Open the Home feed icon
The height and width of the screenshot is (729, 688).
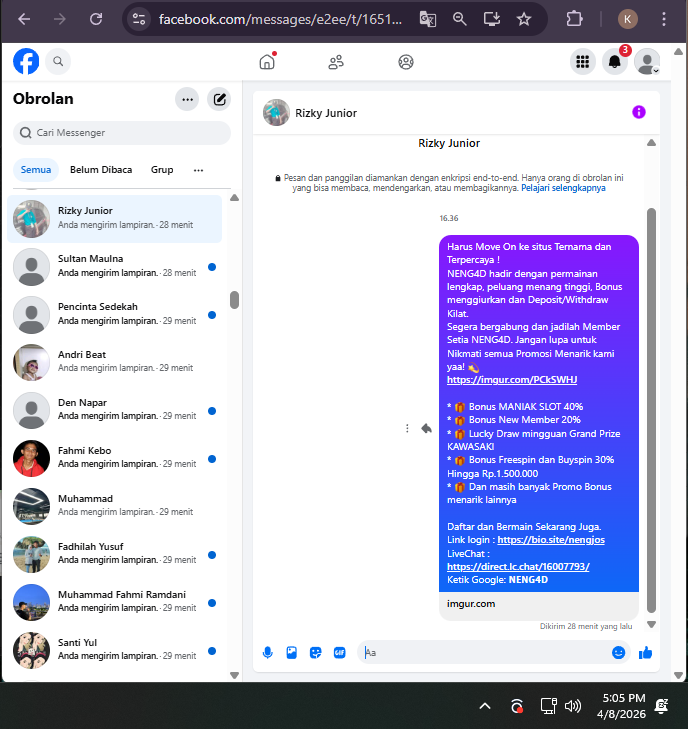pyautogui.click(x=267, y=61)
